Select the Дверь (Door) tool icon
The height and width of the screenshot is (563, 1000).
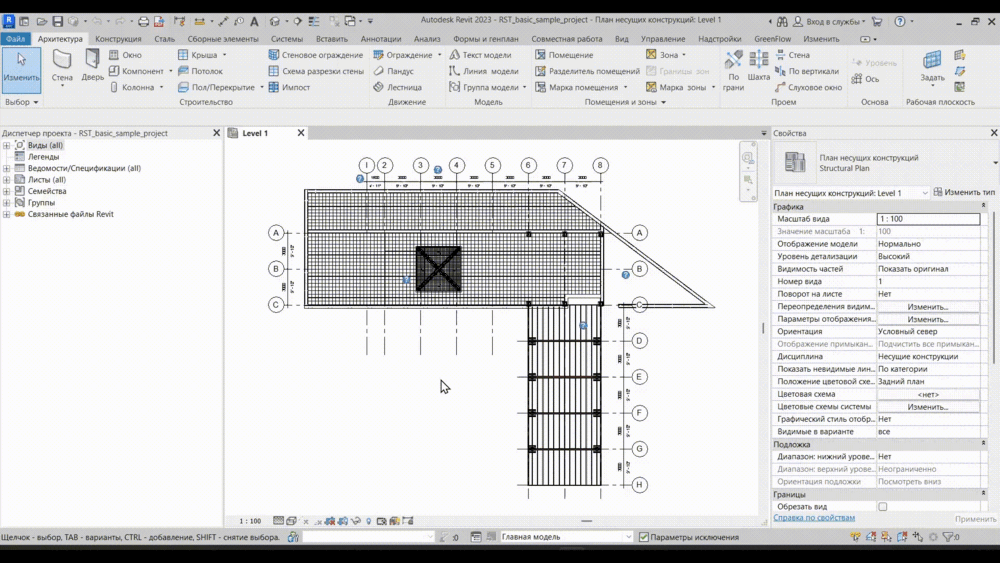pyautogui.click(x=92, y=62)
